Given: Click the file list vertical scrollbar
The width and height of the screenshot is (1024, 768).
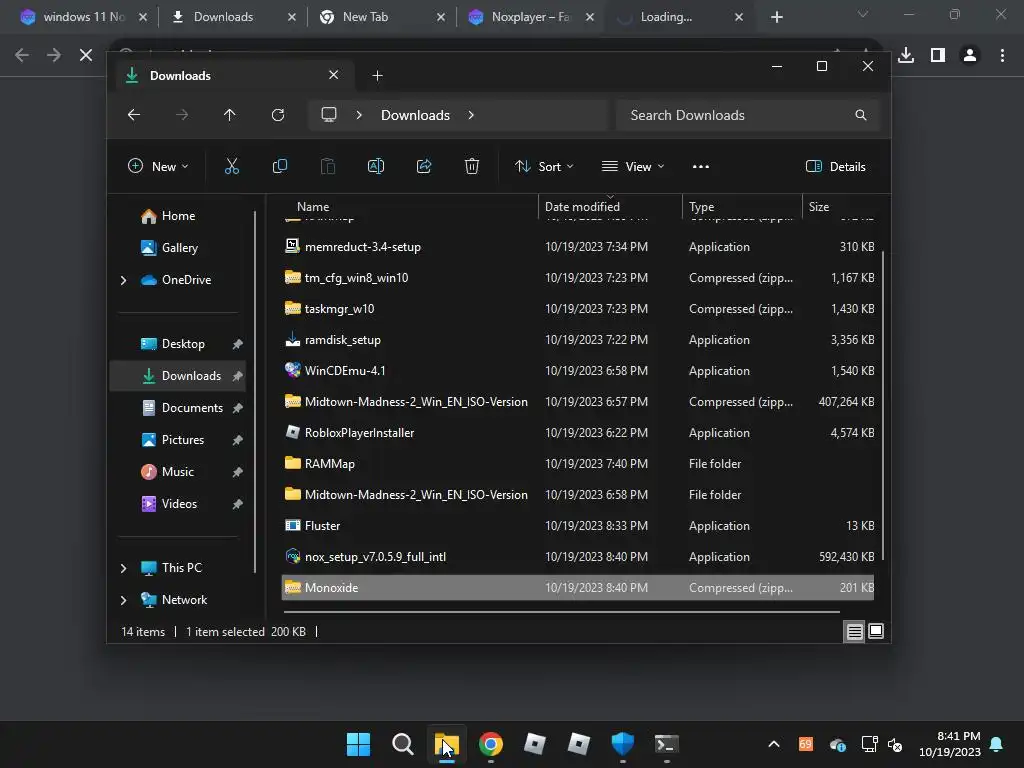Looking at the screenshot, I should 883,405.
